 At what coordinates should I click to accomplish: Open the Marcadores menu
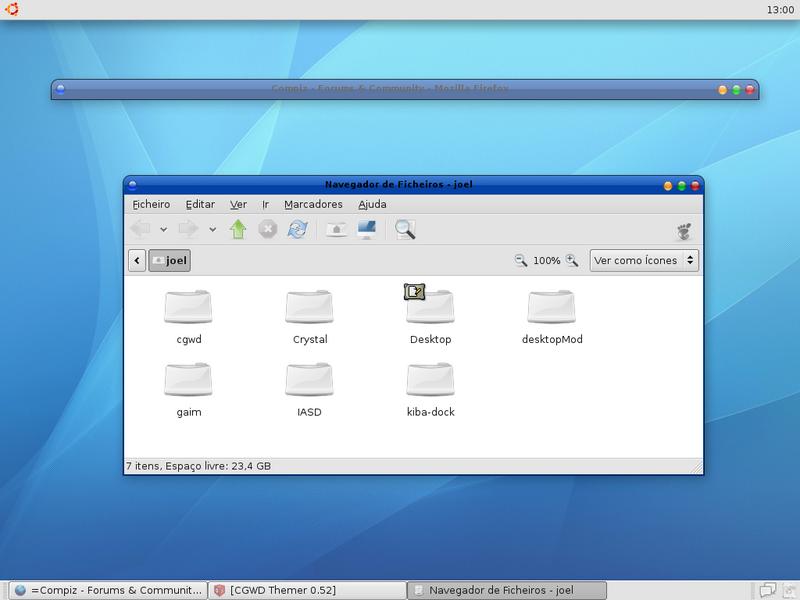pos(313,205)
